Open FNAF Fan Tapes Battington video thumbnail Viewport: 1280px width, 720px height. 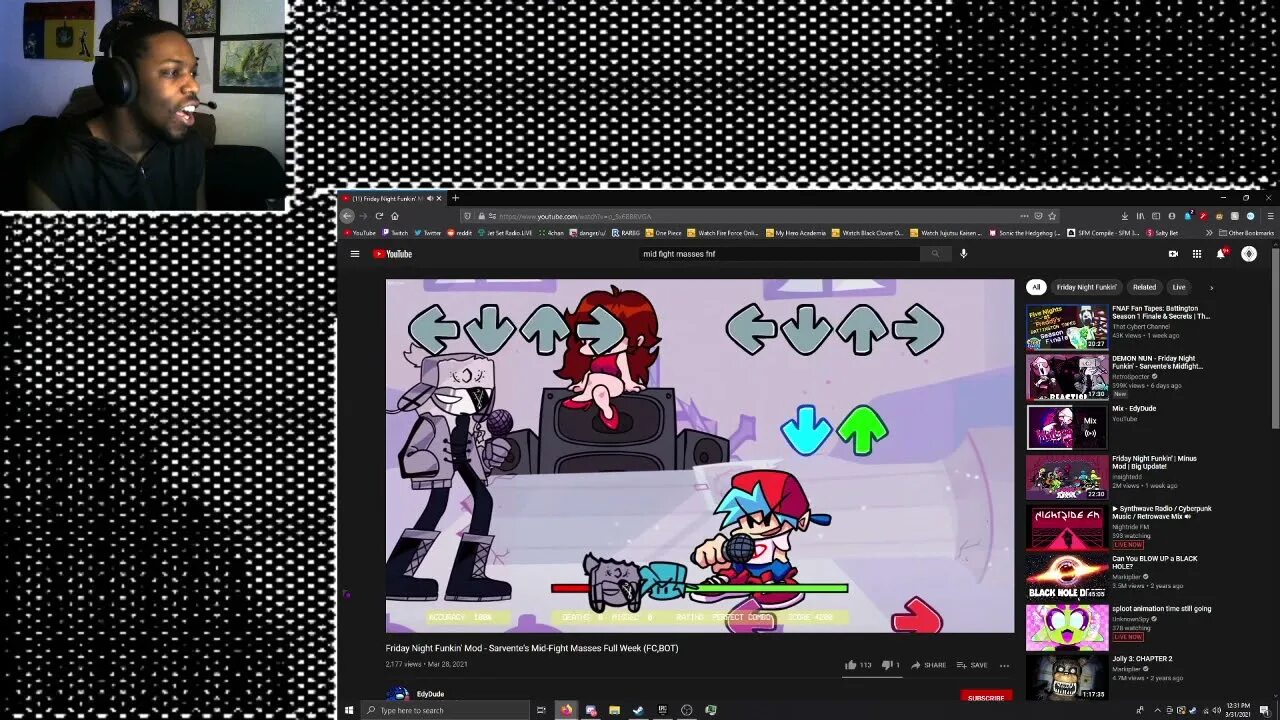coord(1067,327)
